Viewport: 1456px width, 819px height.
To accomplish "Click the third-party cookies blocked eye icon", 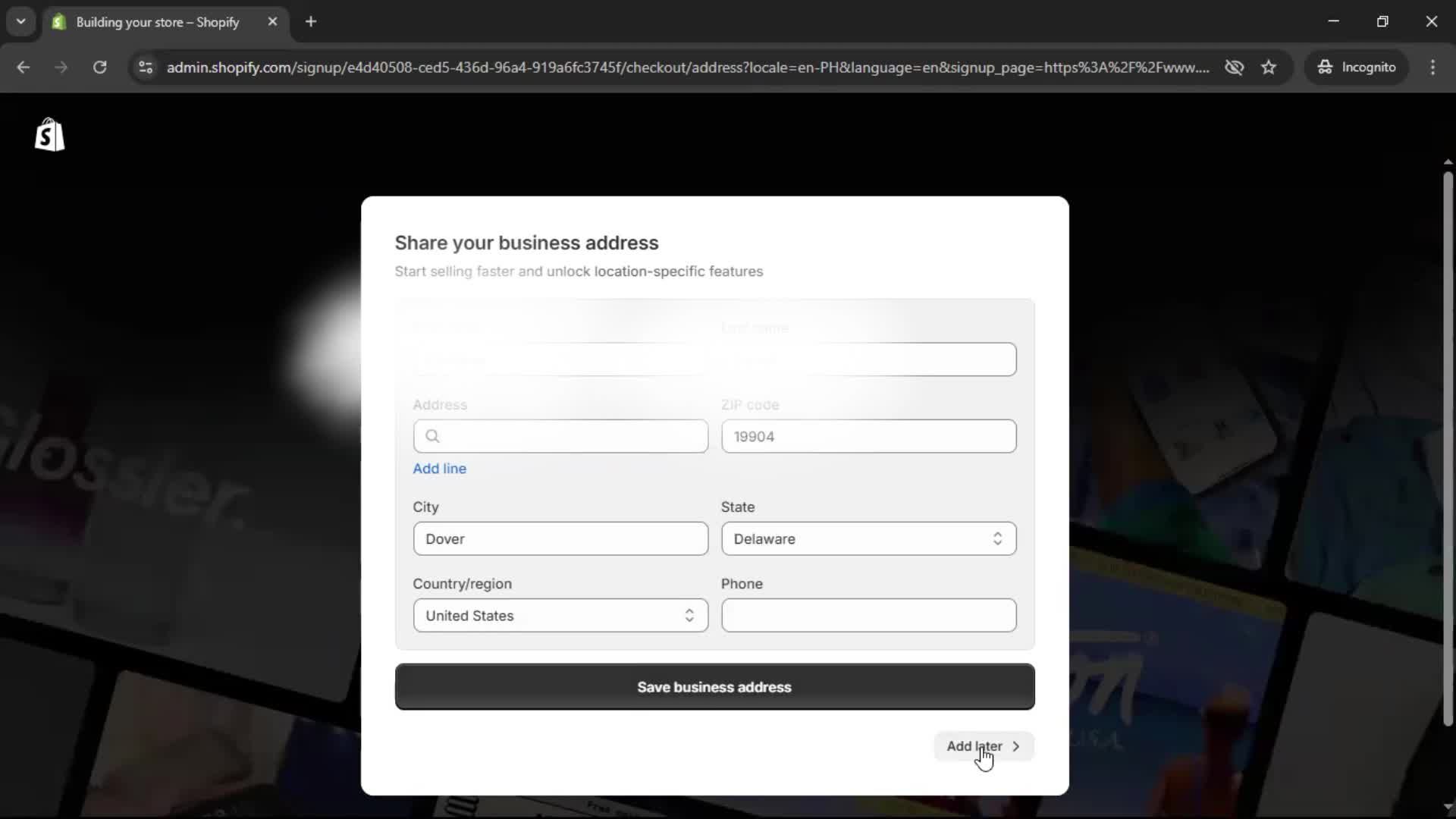I will (x=1234, y=67).
